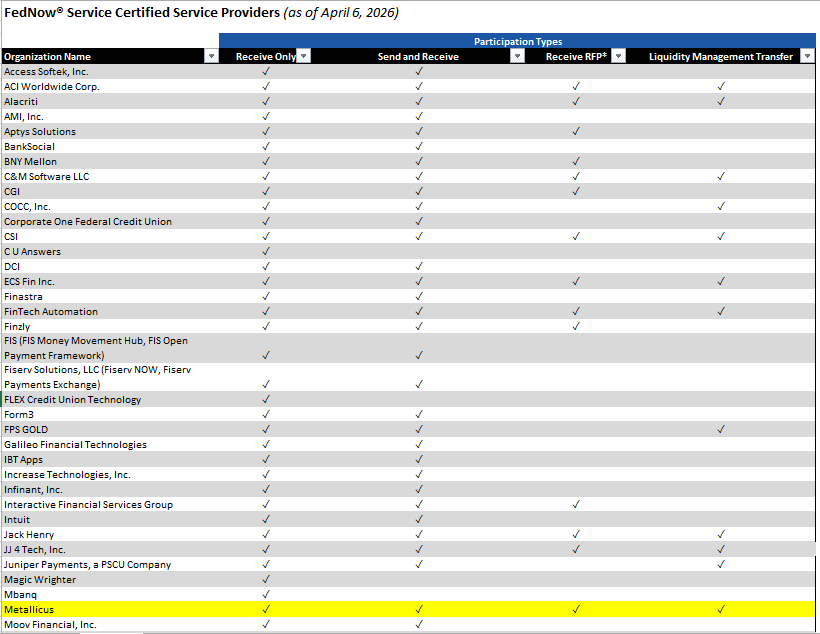Click the FIS Money Movement Hub cell

pyautogui.click(x=110, y=348)
